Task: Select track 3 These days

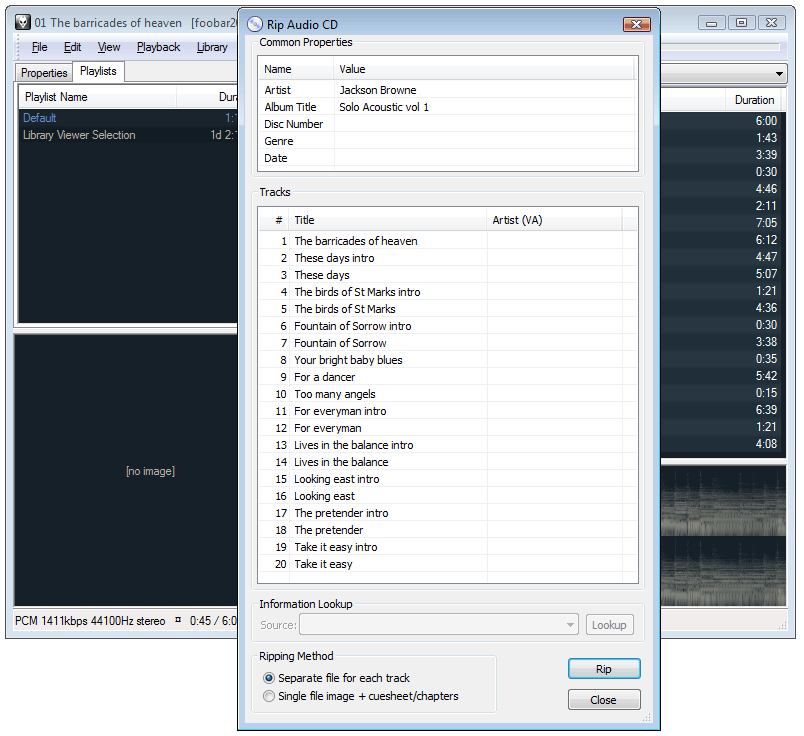Action: [448, 275]
